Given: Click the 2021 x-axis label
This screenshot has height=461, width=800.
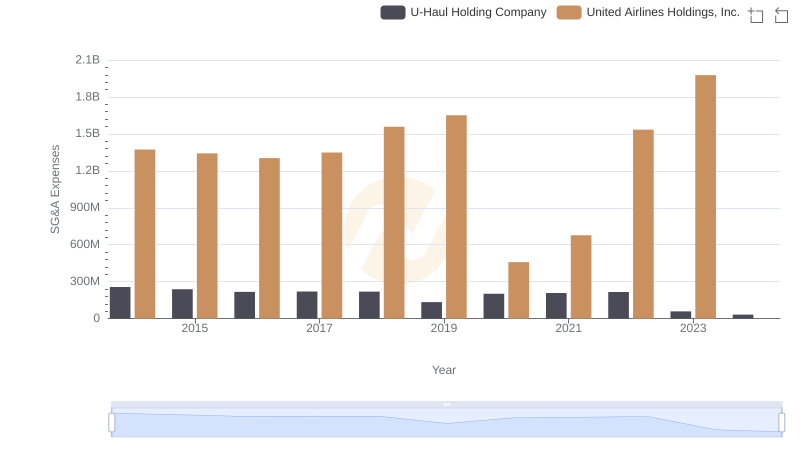Looking at the screenshot, I should (x=568, y=328).
